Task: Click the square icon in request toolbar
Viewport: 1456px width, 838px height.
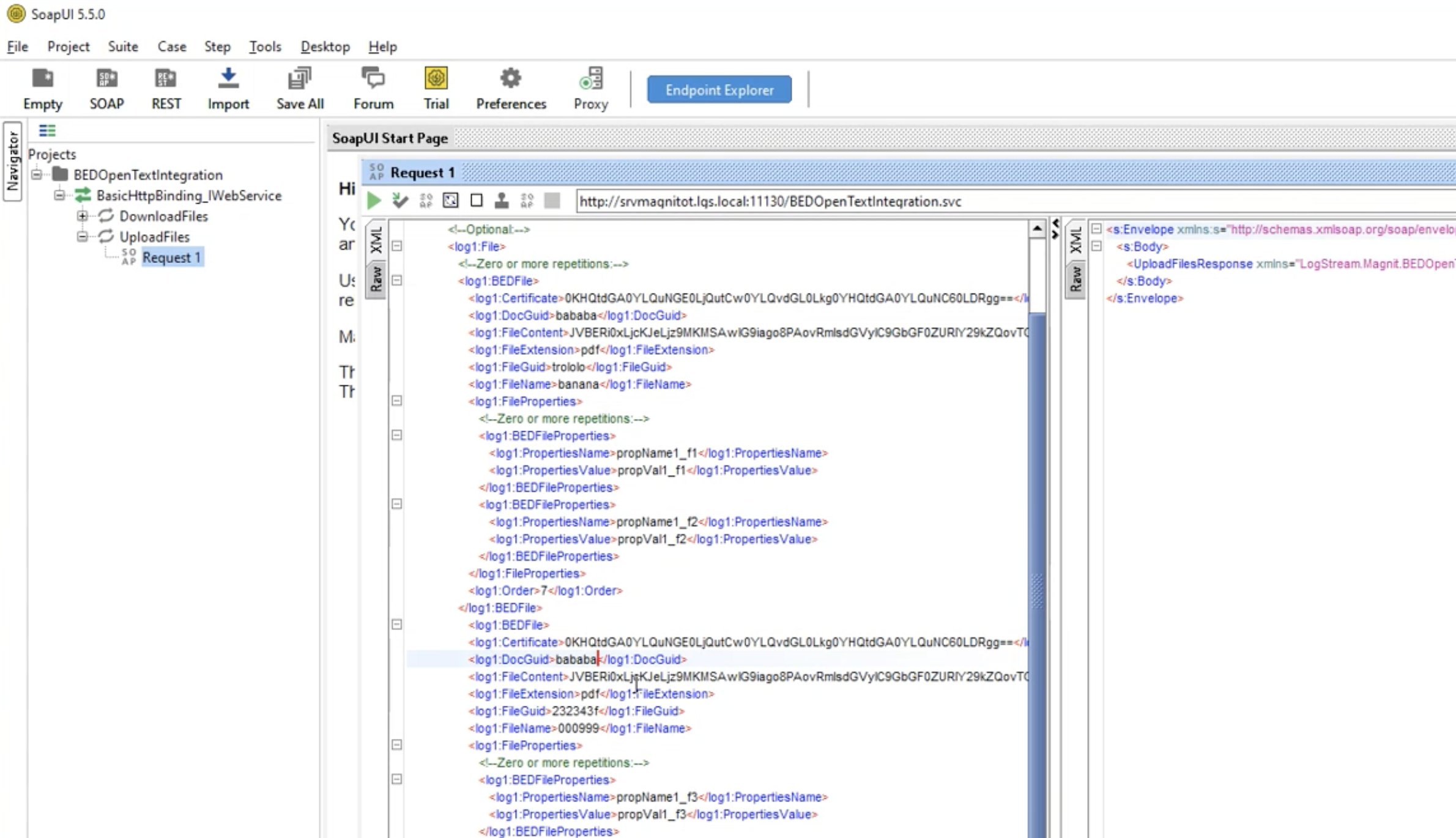Action: tap(476, 201)
